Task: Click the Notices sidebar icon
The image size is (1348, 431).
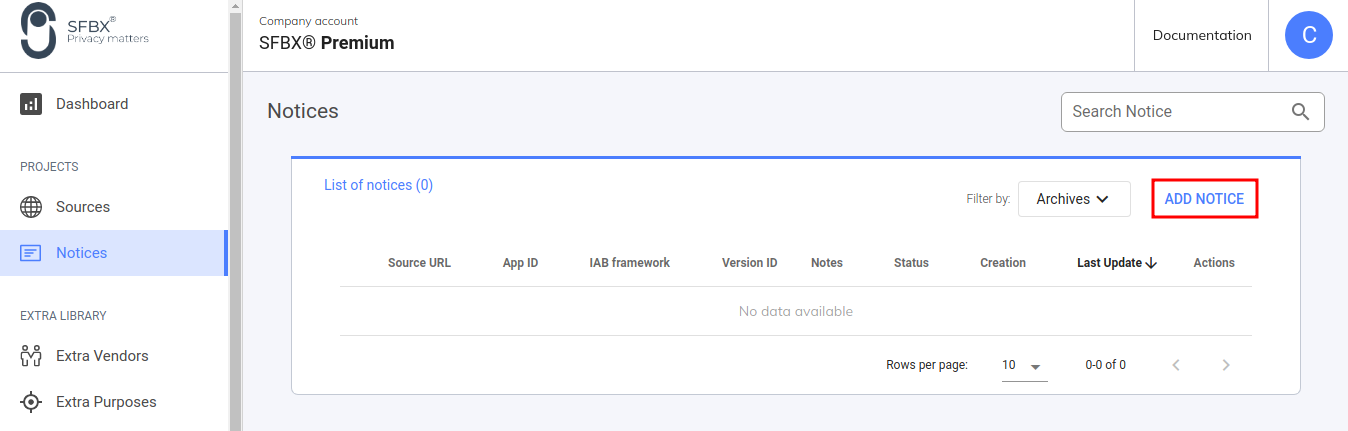Action: pos(31,253)
